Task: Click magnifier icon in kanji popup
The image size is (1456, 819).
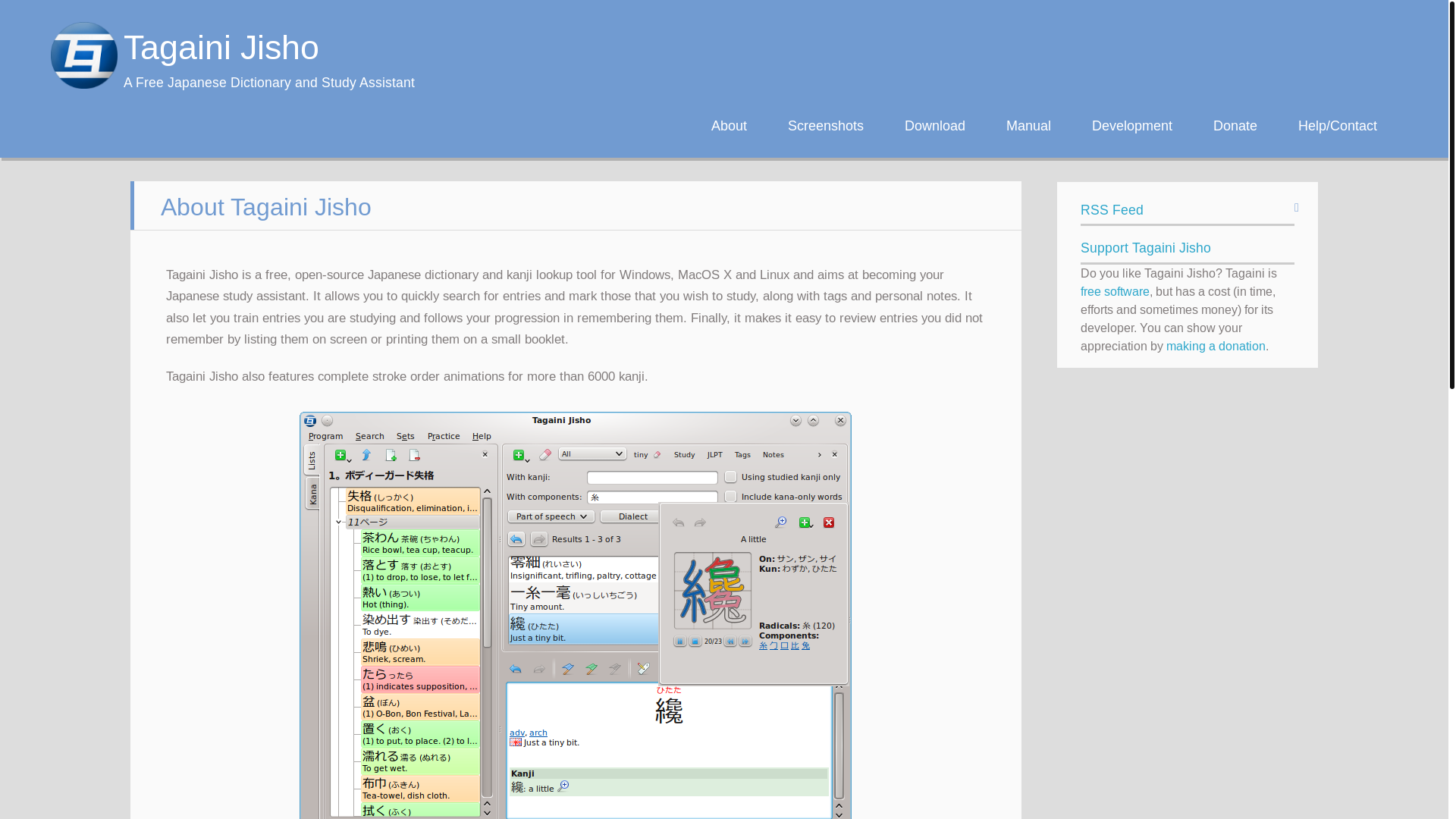Action: click(780, 522)
